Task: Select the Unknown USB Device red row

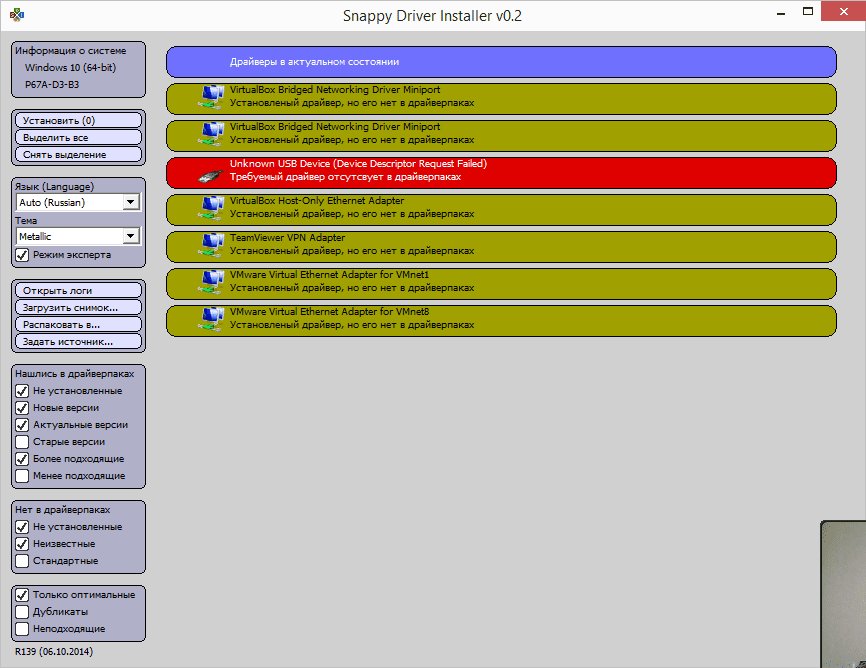Action: click(x=501, y=173)
